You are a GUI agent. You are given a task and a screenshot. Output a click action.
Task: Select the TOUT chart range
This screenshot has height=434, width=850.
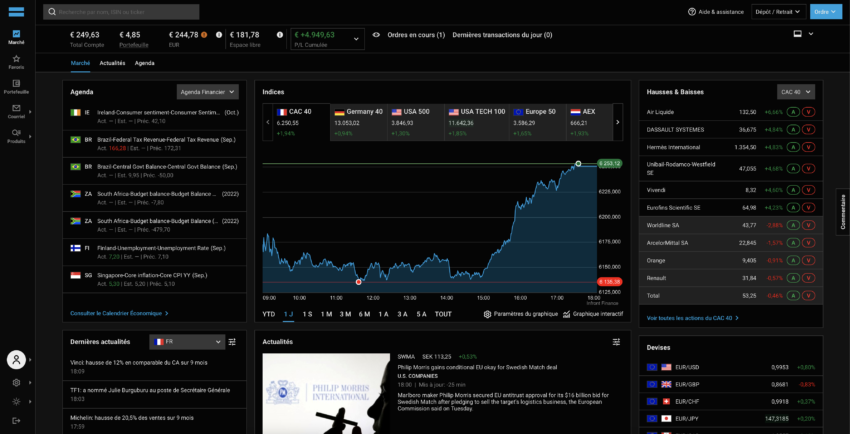click(x=443, y=314)
